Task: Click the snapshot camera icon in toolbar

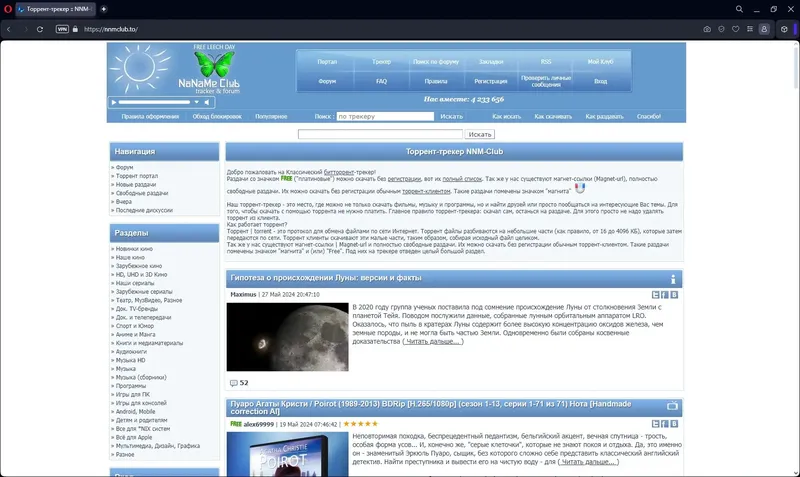Action: 707,29
